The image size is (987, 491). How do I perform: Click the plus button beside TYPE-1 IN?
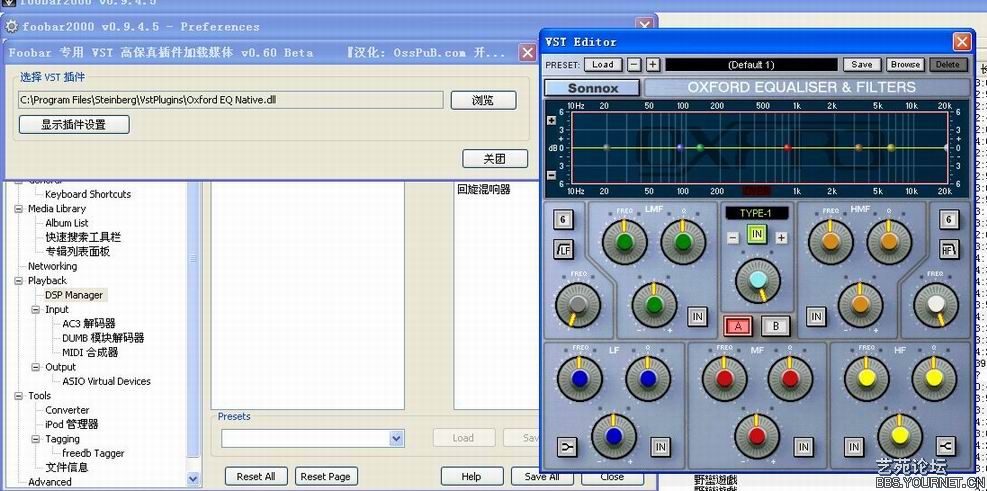(781, 238)
